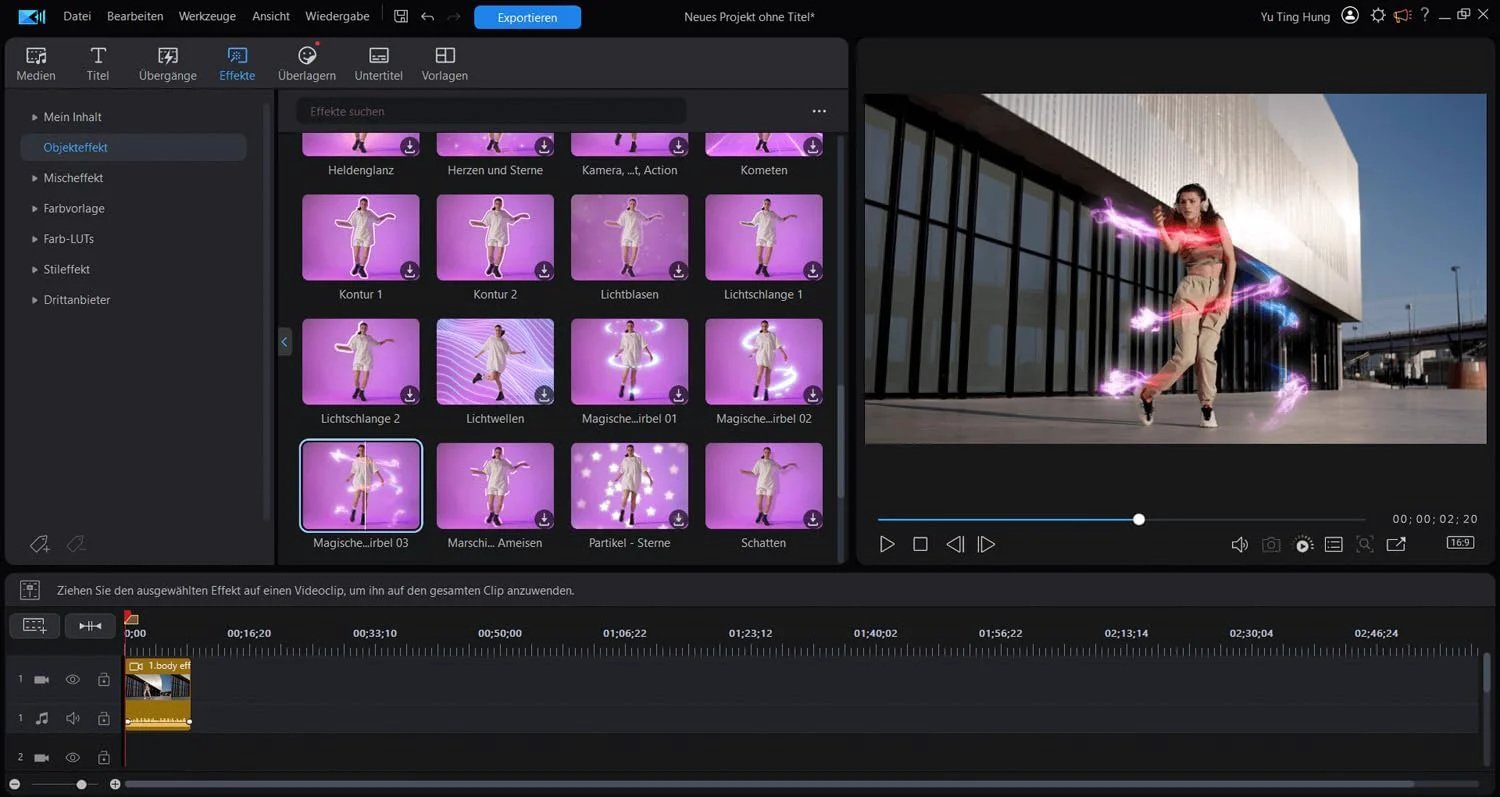Viewport: 1500px width, 797px height.
Task: Click the Effekte suchen search field
Action: coord(491,111)
